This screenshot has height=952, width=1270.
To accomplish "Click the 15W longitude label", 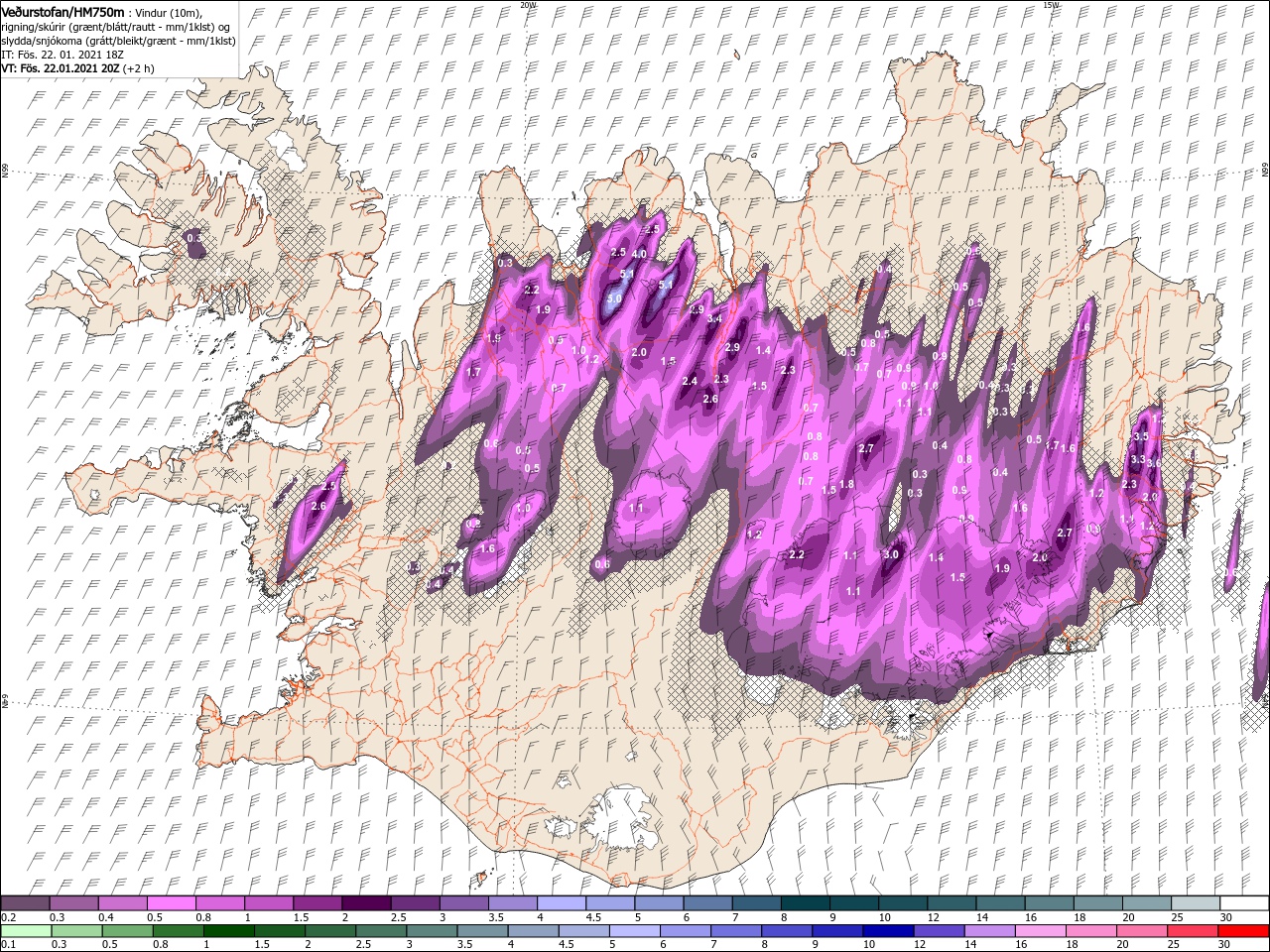I will (1052, 5).
